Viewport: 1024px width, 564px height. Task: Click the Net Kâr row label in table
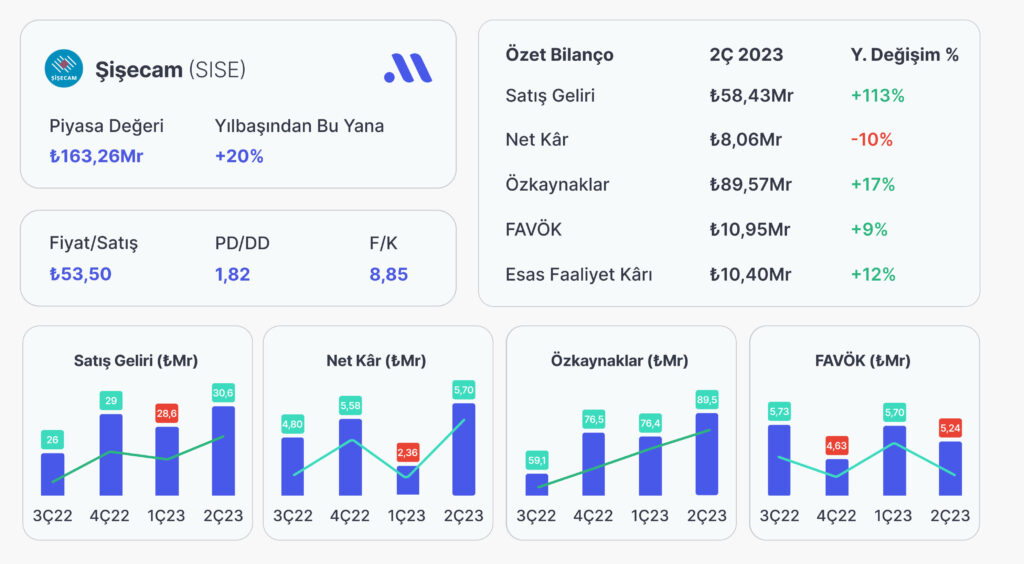pos(537,140)
